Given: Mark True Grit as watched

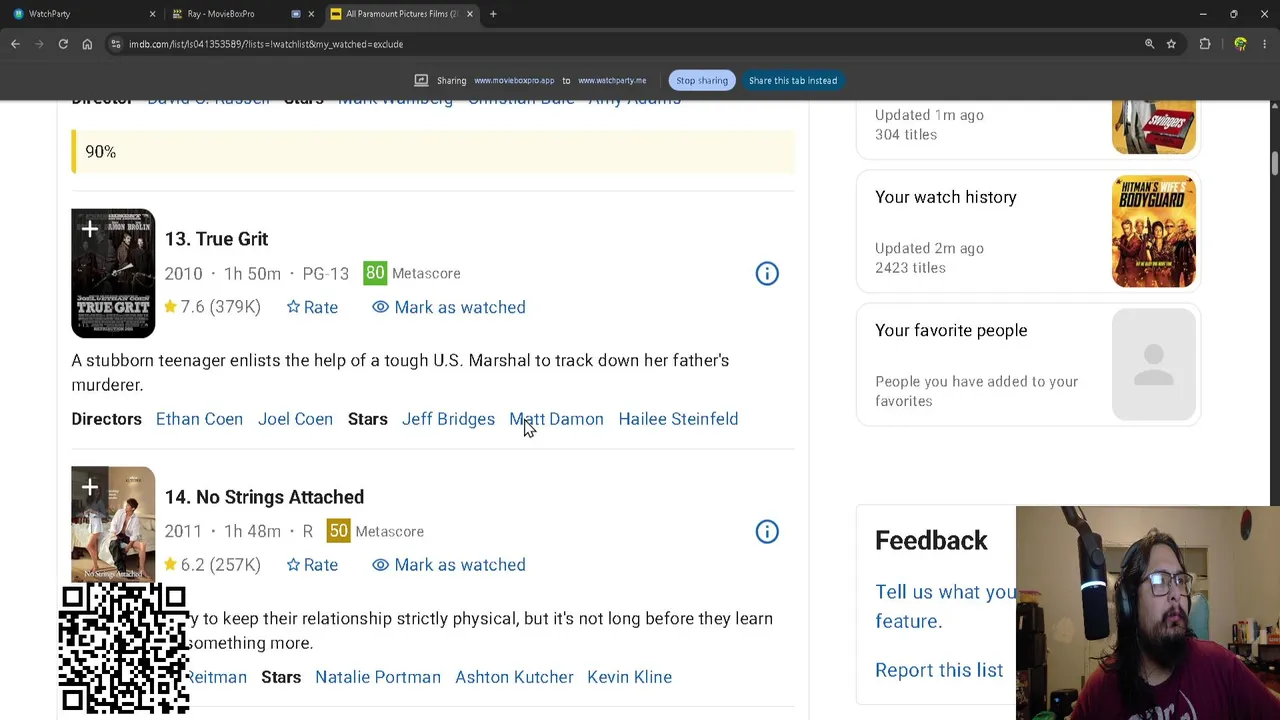Looking at the screenshot, I should [x=449, y=307].
